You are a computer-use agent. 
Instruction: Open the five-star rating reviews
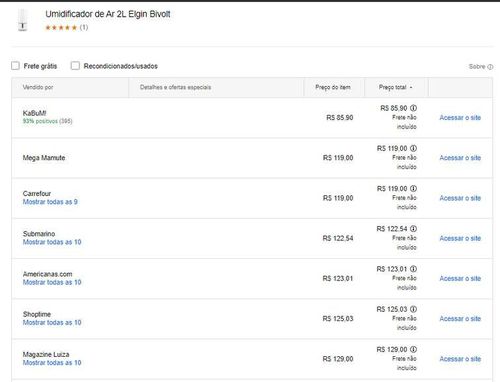pyautogui.click(x=61, y=28)
